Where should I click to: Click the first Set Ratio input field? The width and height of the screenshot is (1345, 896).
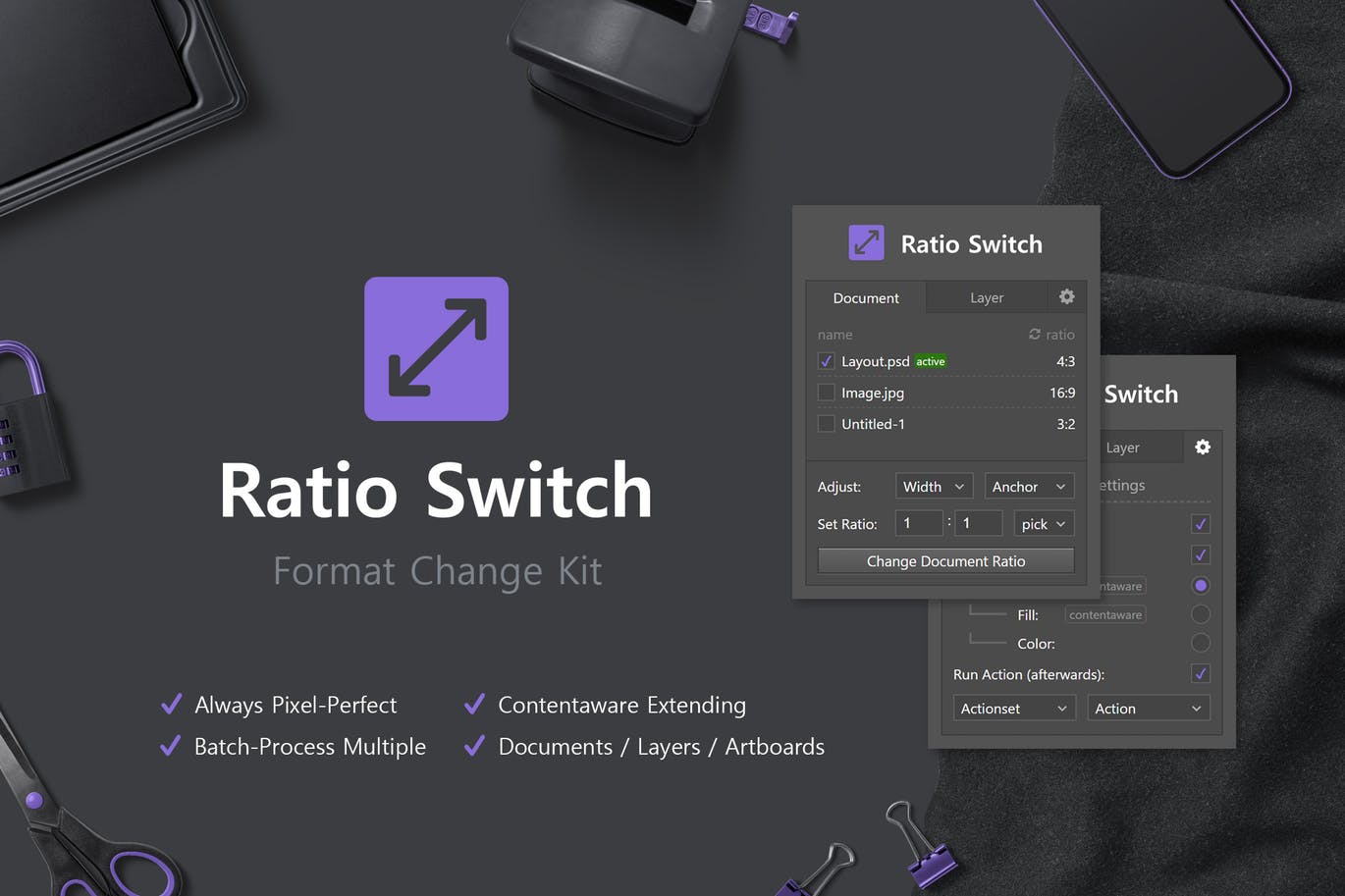point(919,523)
